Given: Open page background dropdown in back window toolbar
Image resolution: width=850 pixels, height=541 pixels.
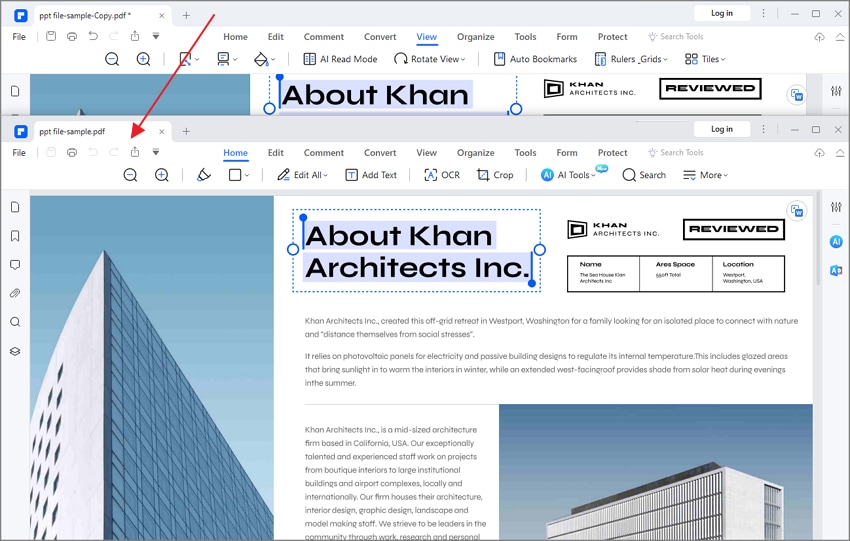Looking at the screenshot, I should click(x=265, y=59).
